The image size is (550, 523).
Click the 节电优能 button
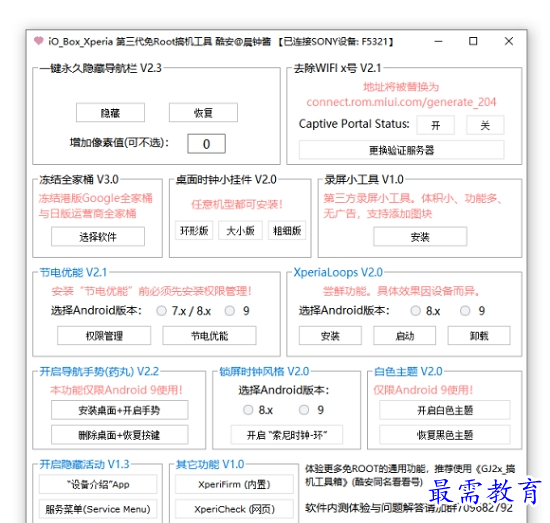point(209,336)
